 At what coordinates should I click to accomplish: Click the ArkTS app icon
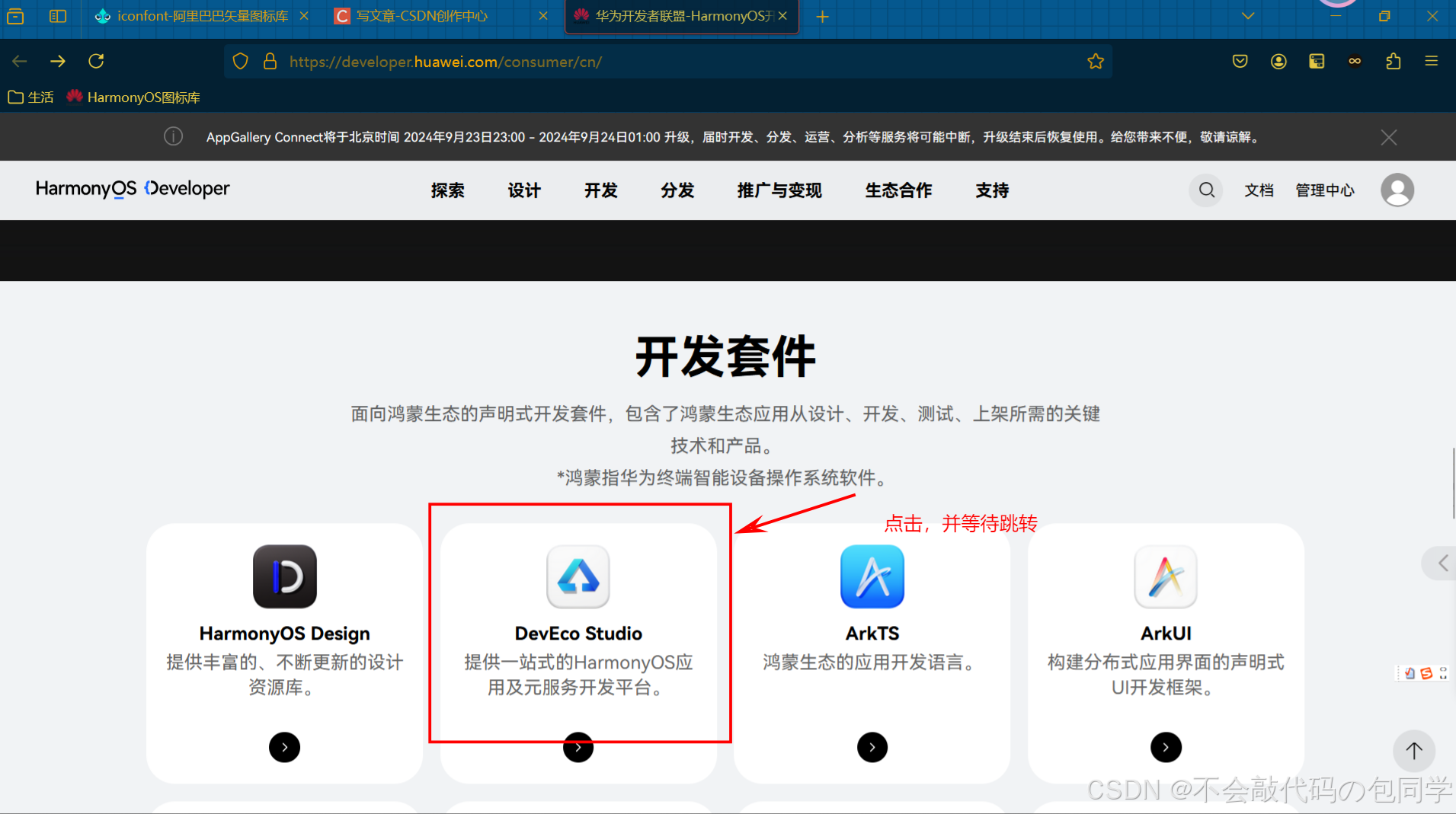coord(872,576)
